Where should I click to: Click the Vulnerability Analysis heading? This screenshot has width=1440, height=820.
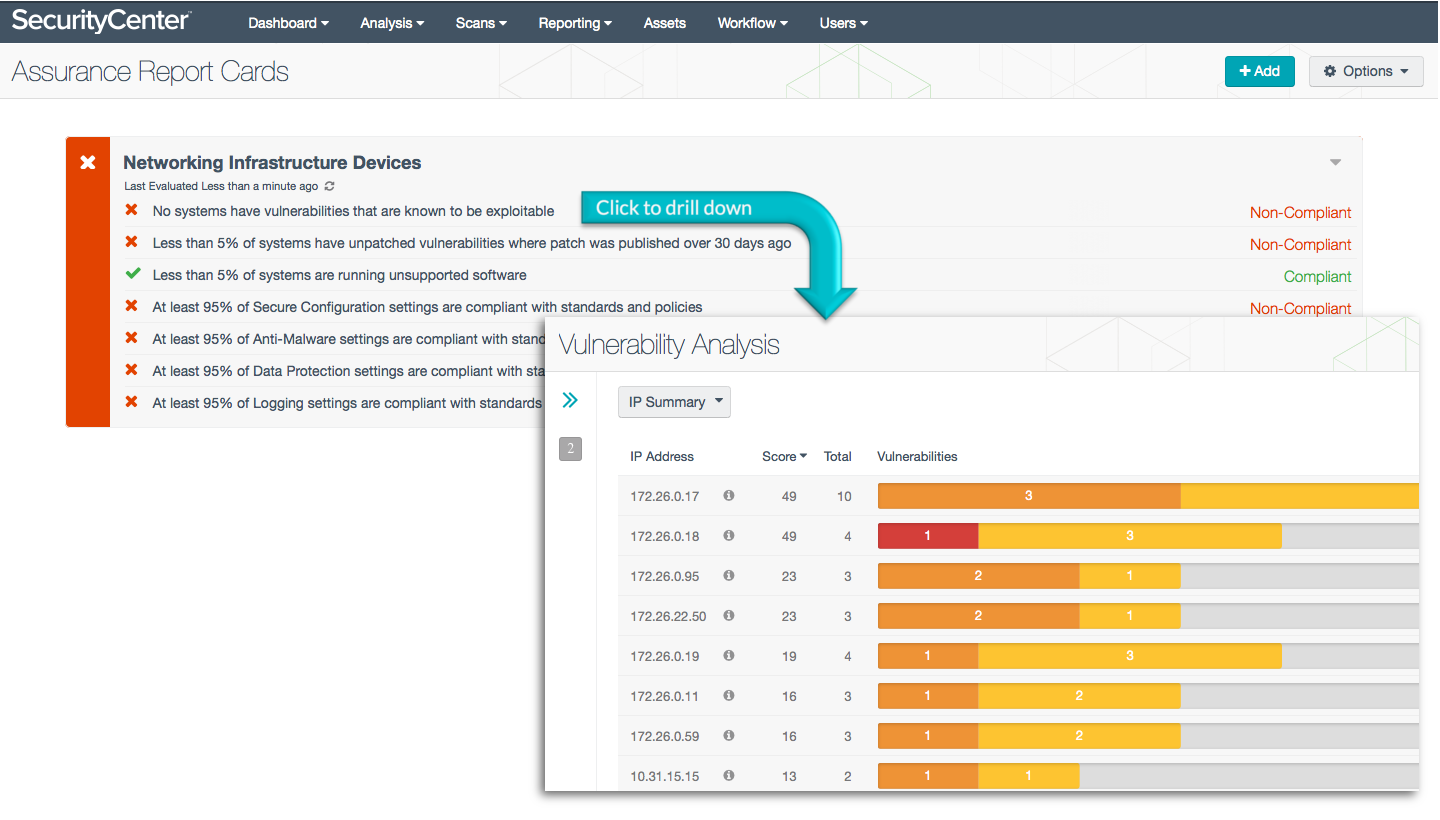click(x=669, y=345)
